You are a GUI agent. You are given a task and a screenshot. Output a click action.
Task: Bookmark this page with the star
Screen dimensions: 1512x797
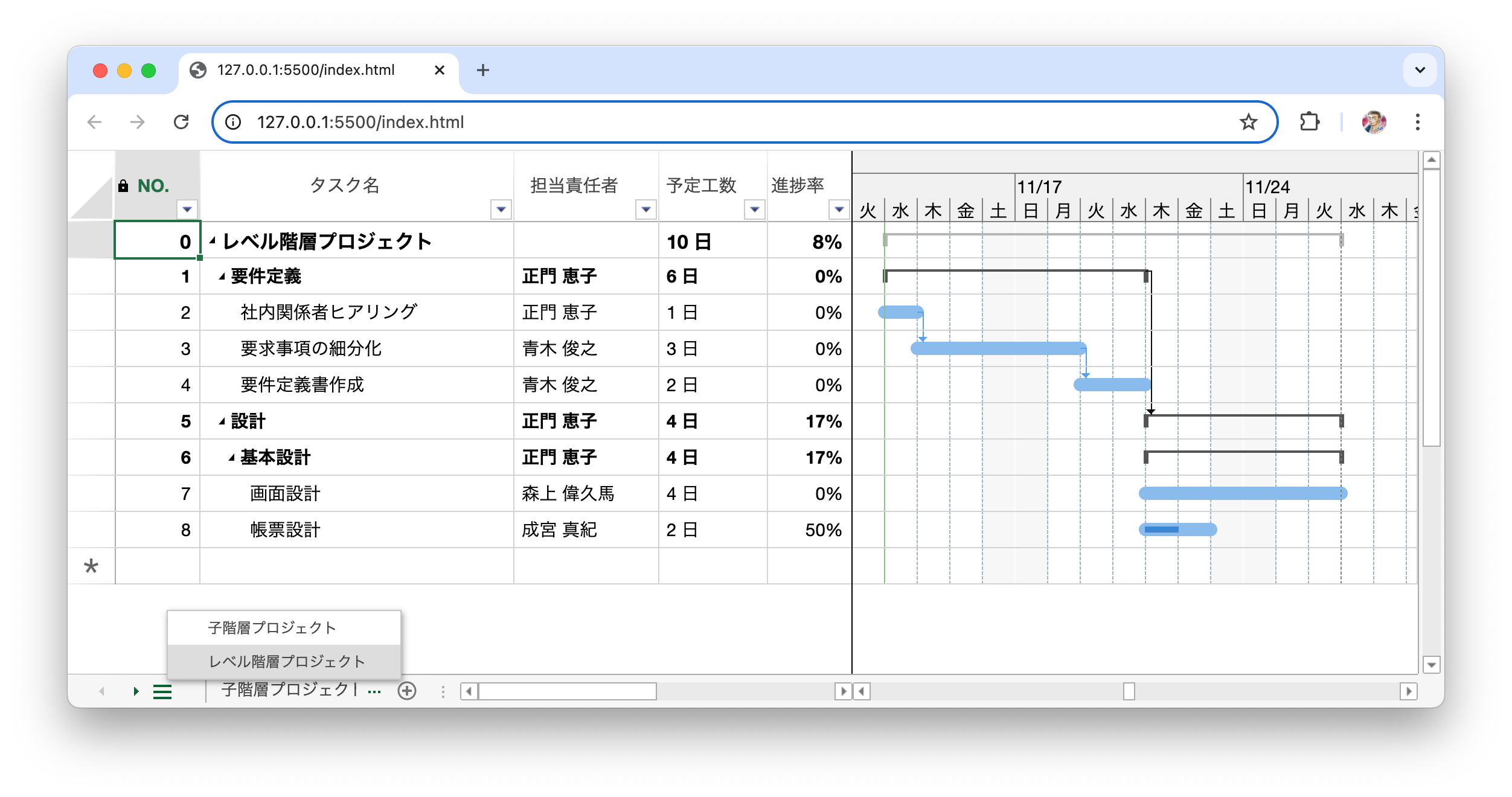point(1248,122)
